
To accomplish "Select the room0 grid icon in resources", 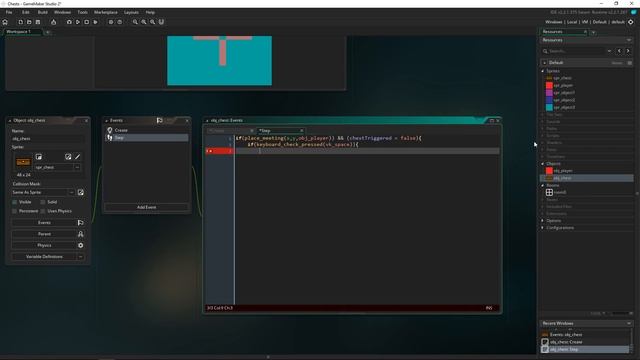I will click(549, 192).
